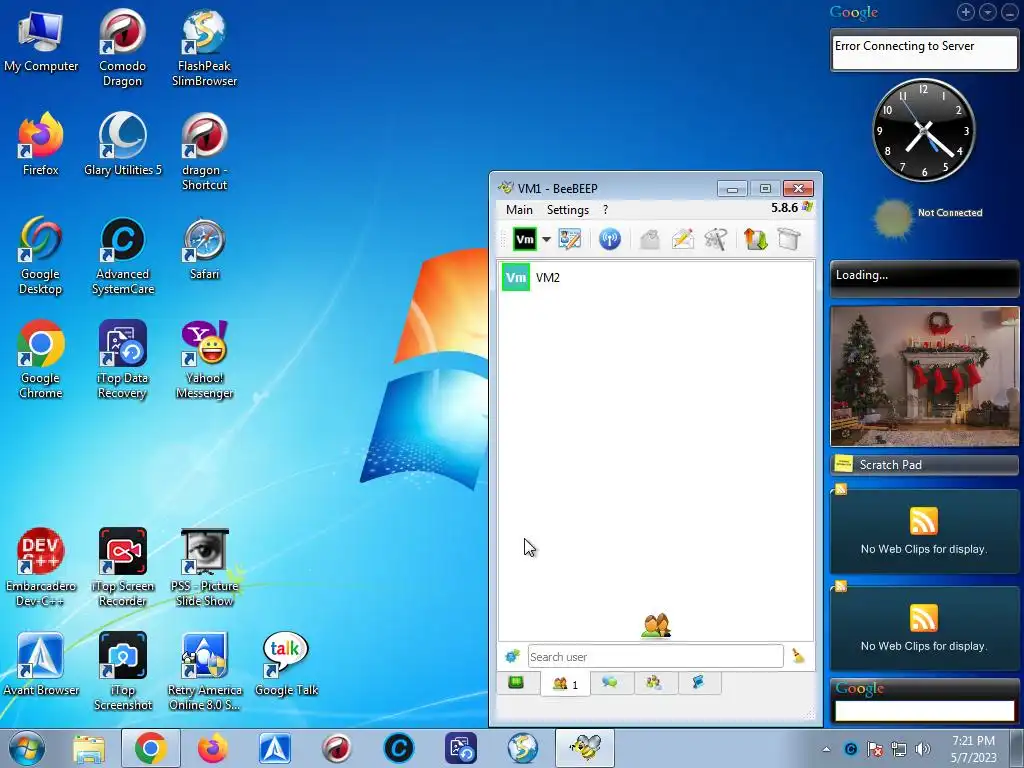Select the Embarcadero Dev-C++ desktop icon
The image size is (1024, 768).
click(40, 568)
